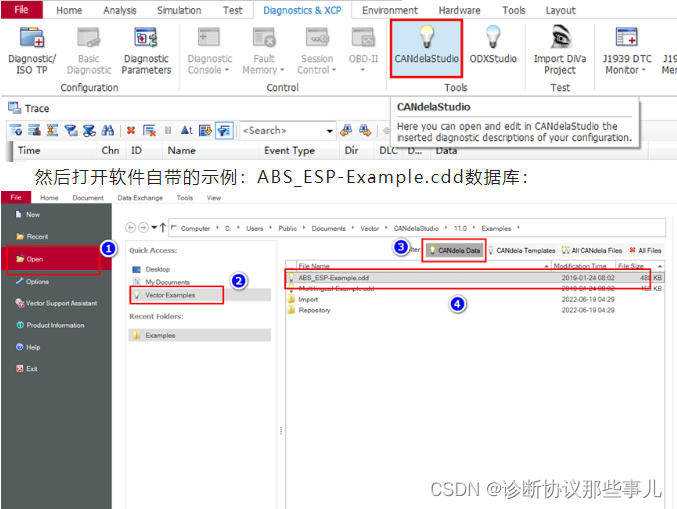Expand the Fault Memory menu
677x509 pixels.
click(263, 51)
